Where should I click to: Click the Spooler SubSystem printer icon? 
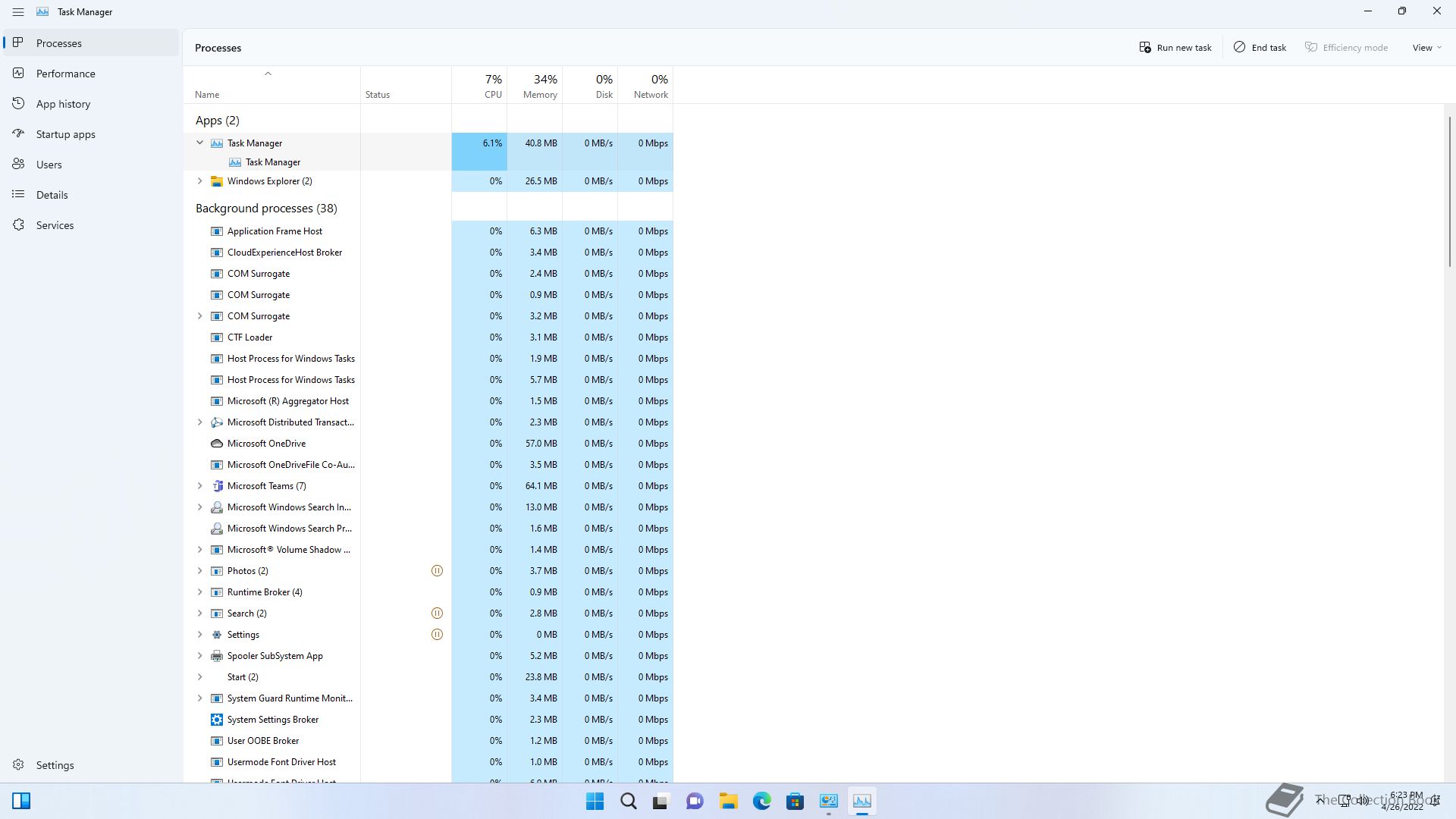point(217,656)
